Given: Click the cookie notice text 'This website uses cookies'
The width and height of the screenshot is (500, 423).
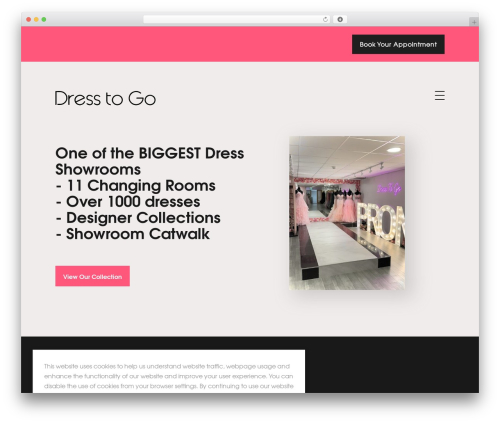Looking at the screenshot, I should (79, 366).
